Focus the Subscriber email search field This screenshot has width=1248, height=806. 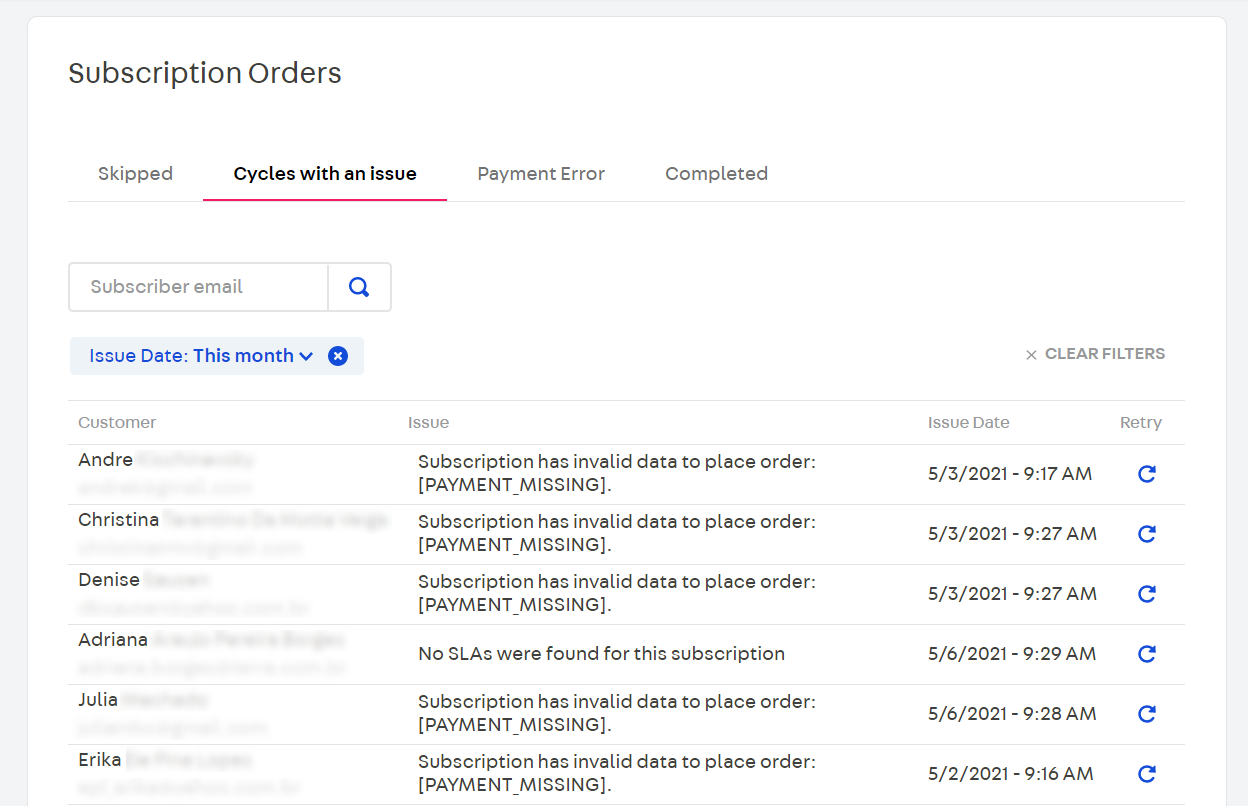click(x=198, y=287)
